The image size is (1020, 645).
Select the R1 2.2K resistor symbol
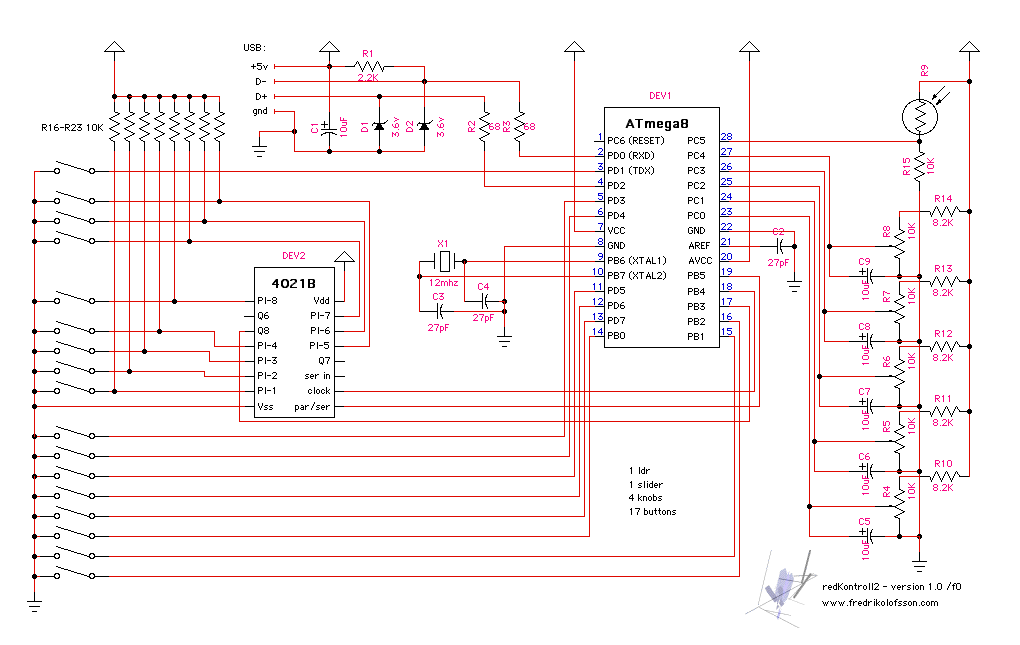pos(367,66)
